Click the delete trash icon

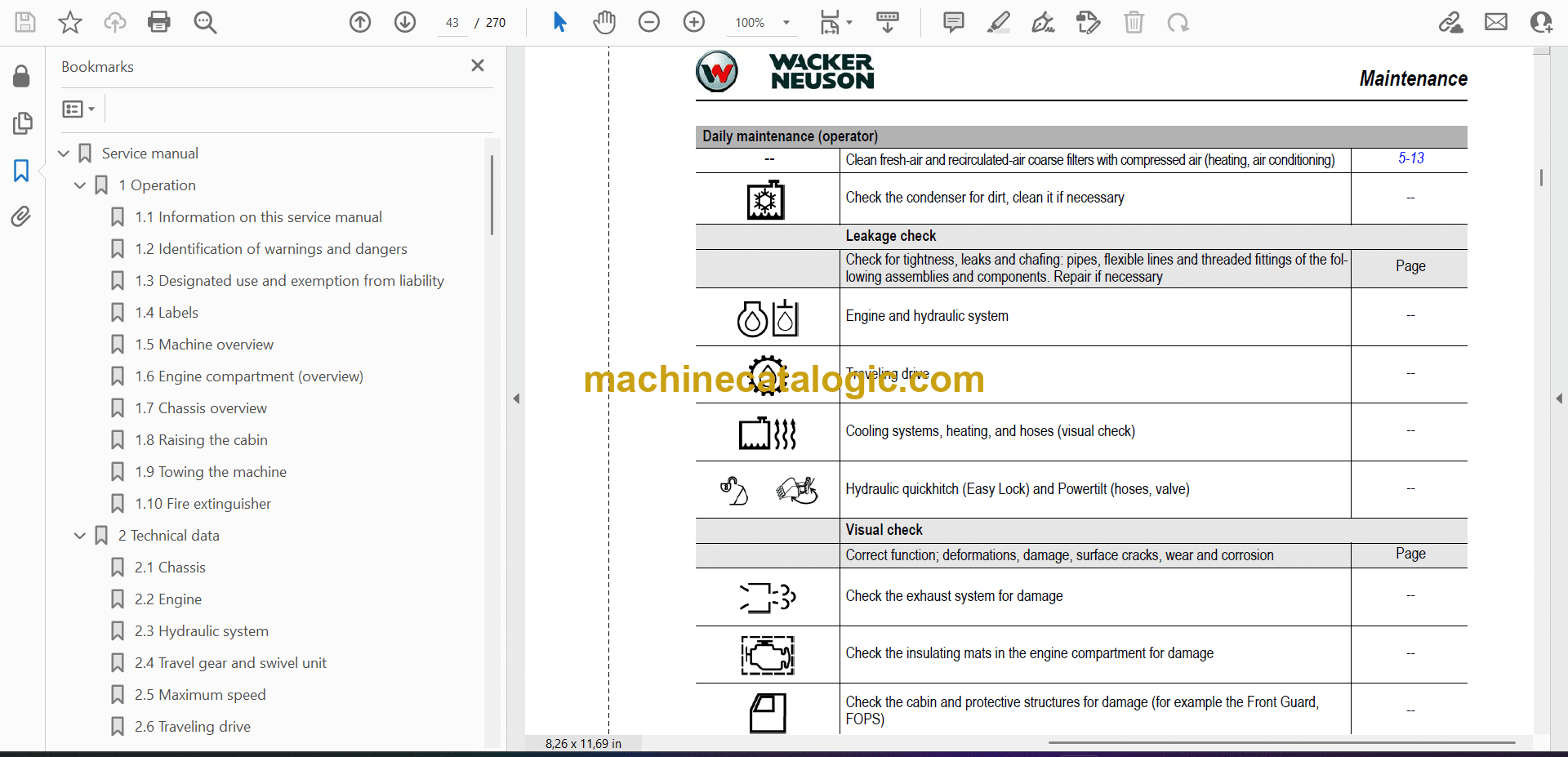[x=1134, y=22]
